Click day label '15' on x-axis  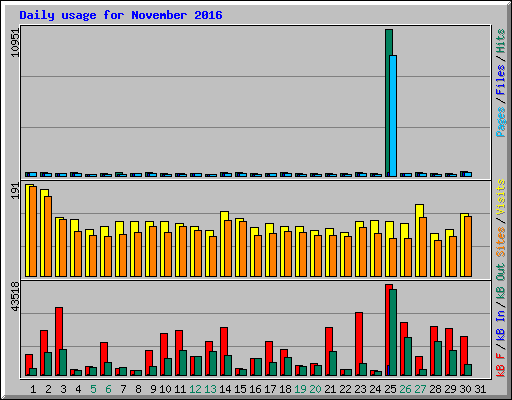[240, 389]
